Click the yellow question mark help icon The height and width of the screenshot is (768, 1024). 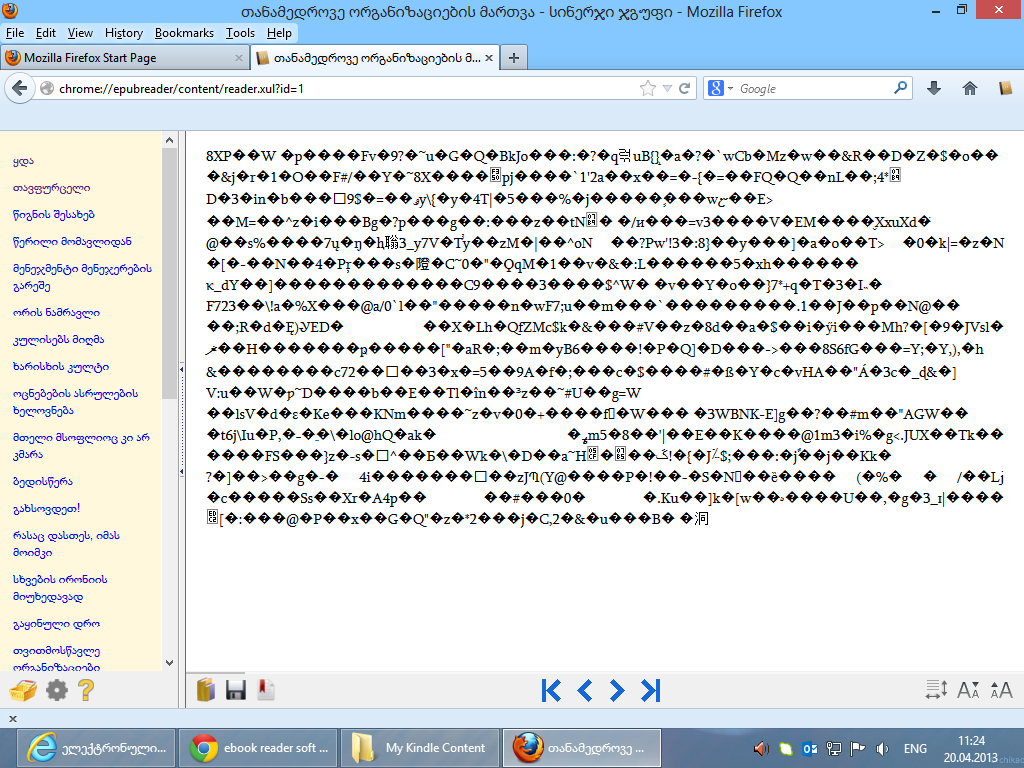(86, 690)
